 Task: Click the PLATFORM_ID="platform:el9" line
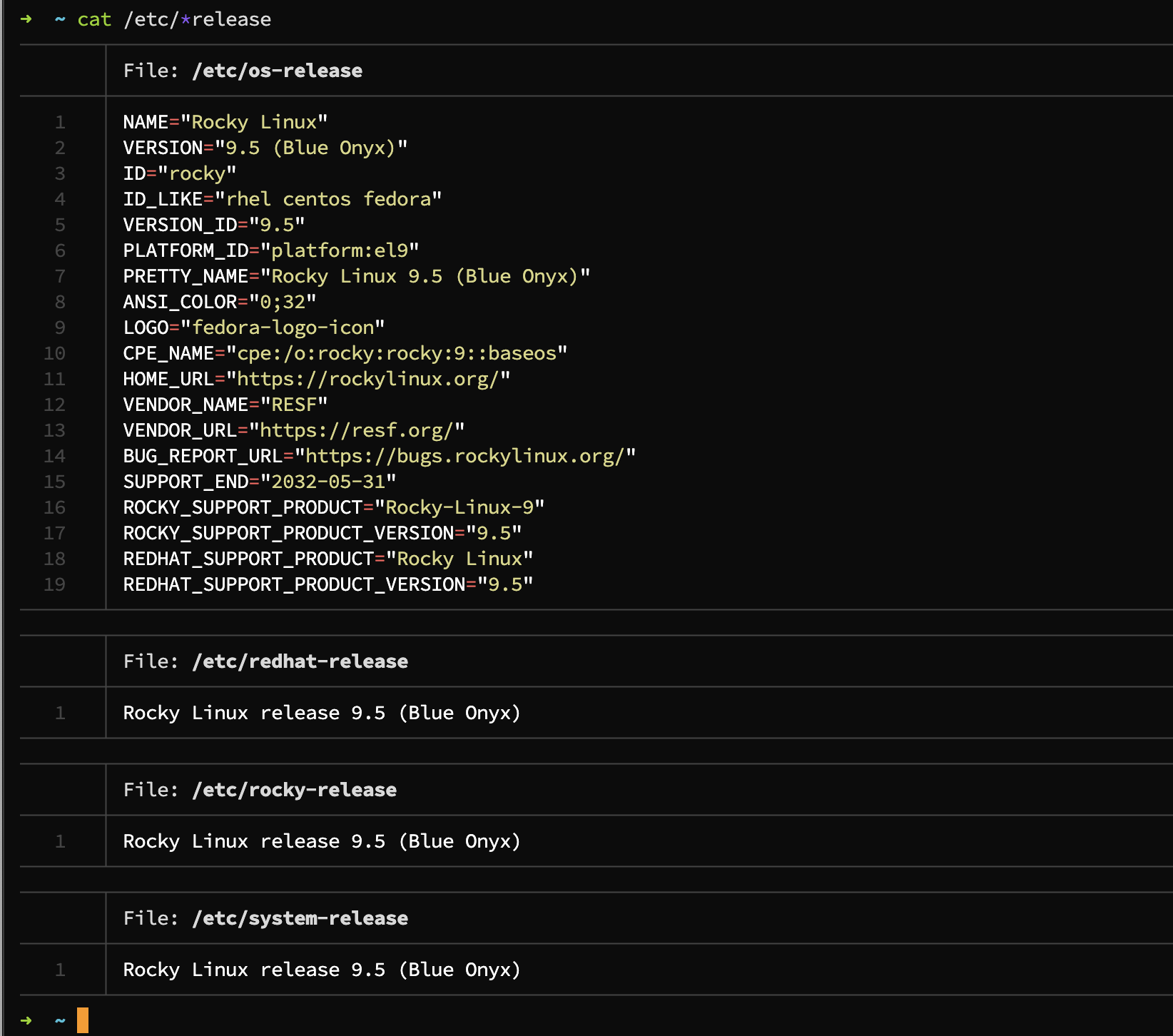(x=271, y=250)
